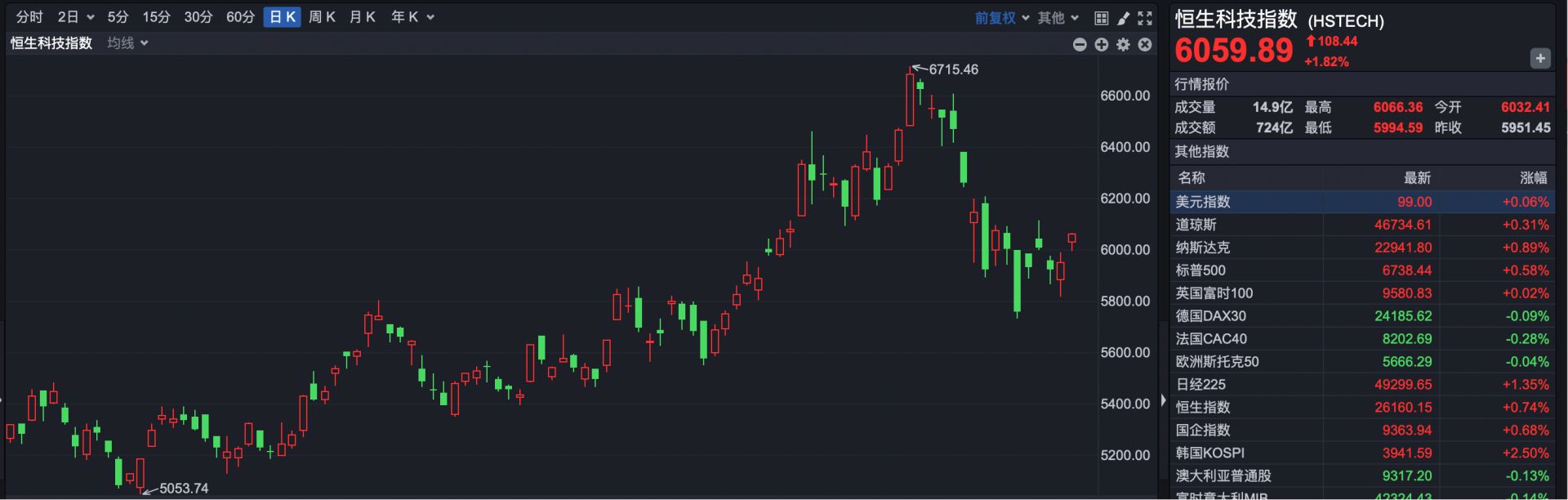Select 日经225 in the index list

[1200, 385]
